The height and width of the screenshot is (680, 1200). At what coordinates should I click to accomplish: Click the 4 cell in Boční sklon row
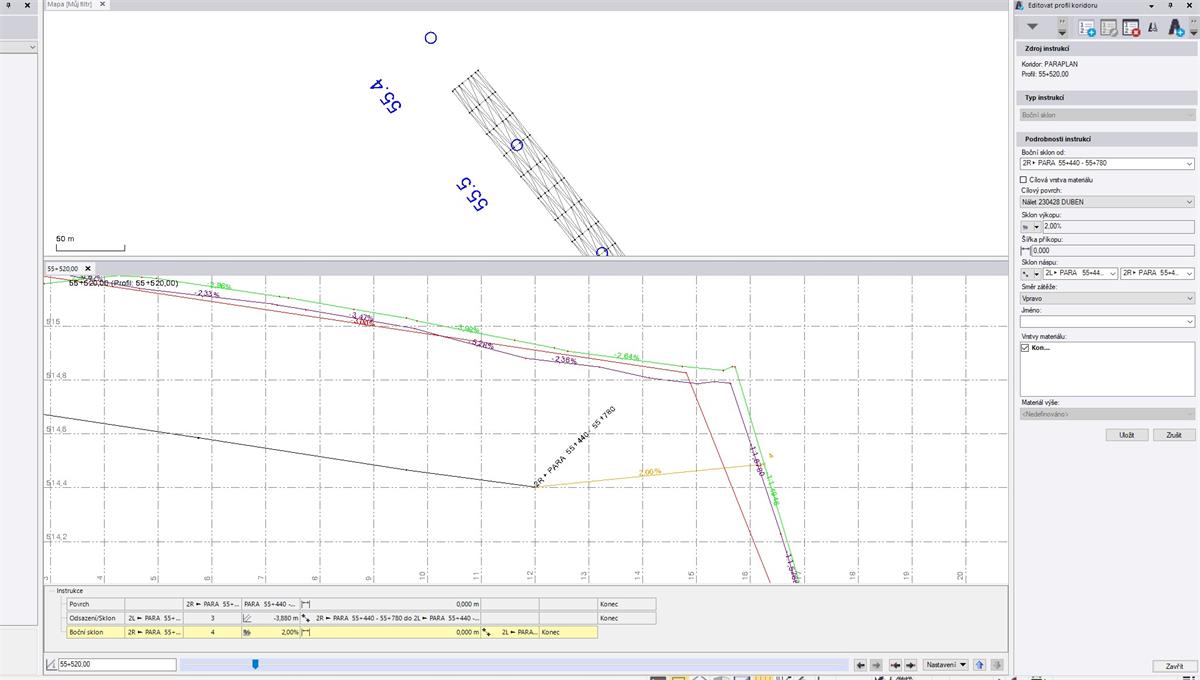(x=212, y=632)
